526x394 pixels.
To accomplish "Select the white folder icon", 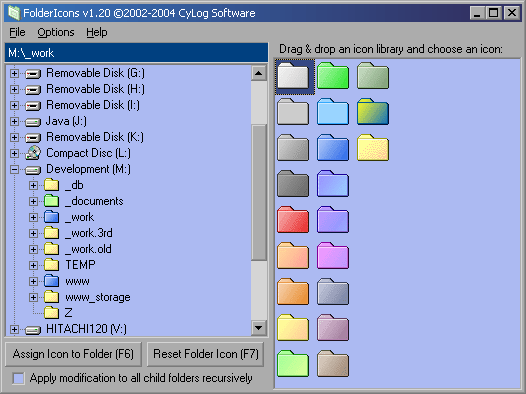I will tap(293, 76).
